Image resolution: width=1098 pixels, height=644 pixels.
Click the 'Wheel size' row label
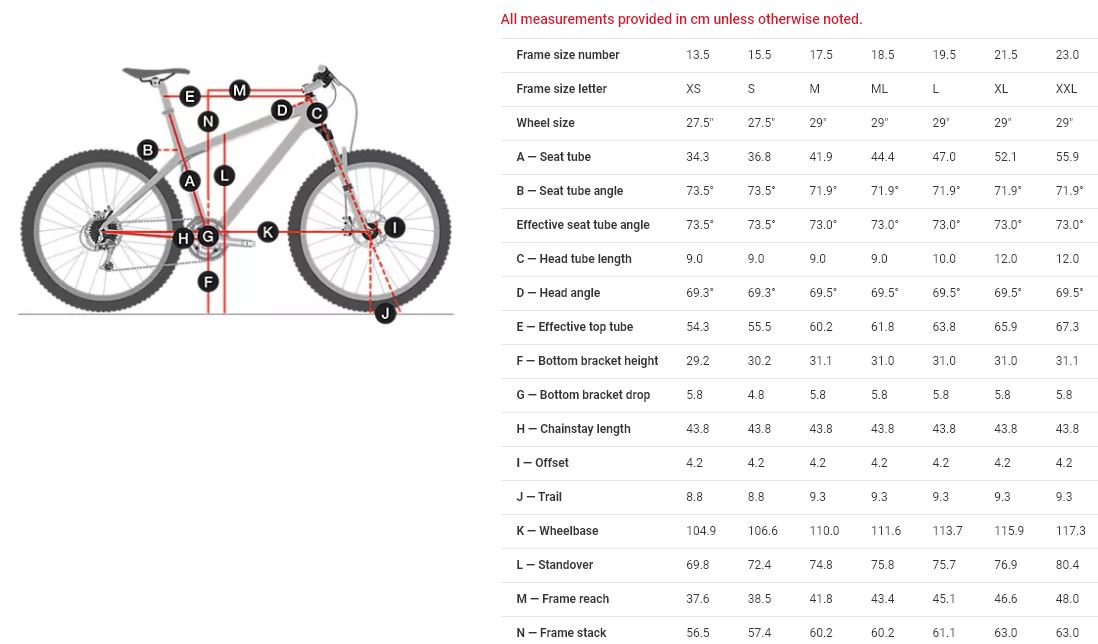click(545, 123)
